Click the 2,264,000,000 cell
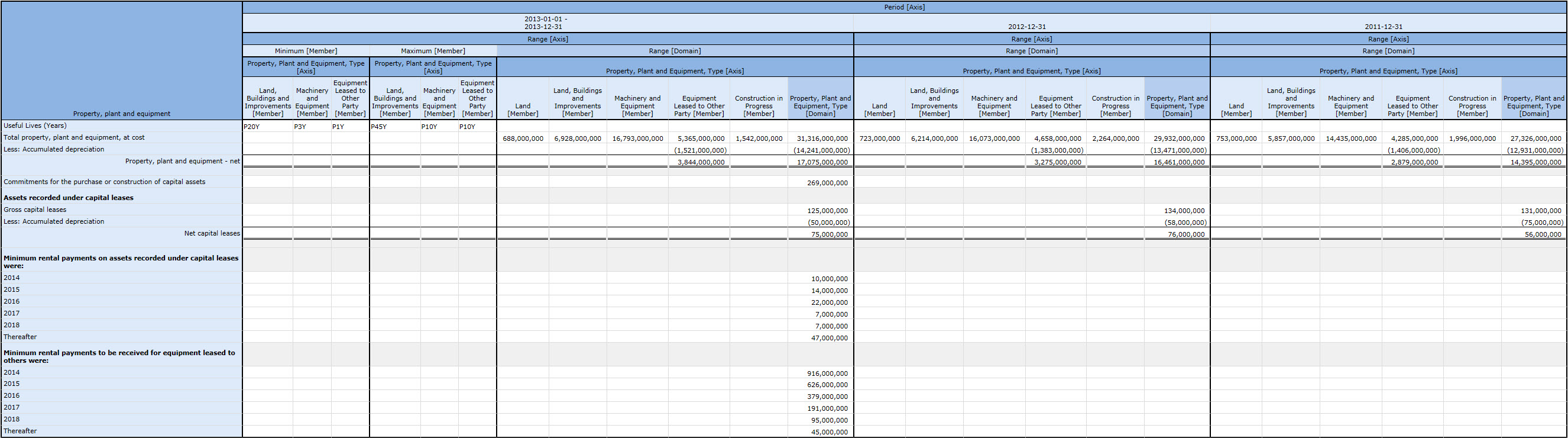The image size is (1568, 438). pyautogui.click(x=1116, y=139)
